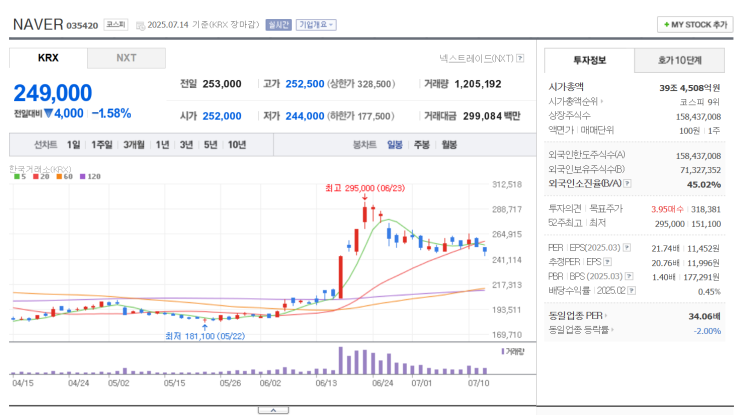This screenshot has height=415, width=743.
Task: Click the 목표주가 label
Action: [x=606, y=208]
